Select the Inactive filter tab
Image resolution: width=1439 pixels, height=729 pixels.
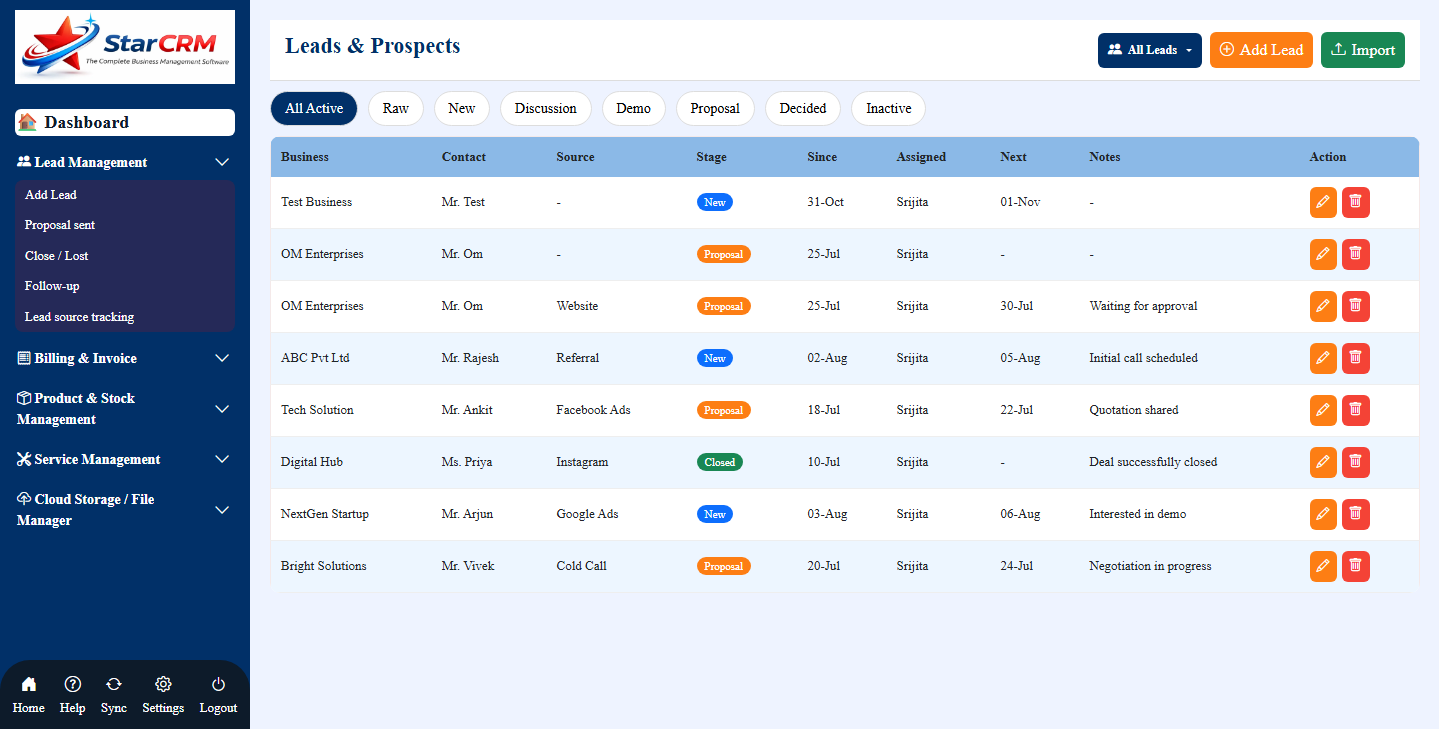[x=887, y=108]
